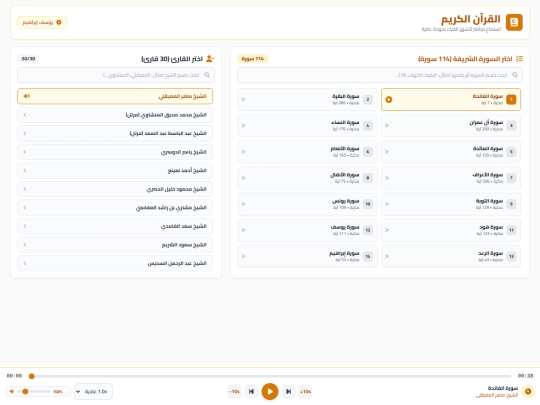This screenshot has height=405, width=540.
Task: Start surah 8, سورة الأنفال, with its play icon
Action: coord(244,178)
